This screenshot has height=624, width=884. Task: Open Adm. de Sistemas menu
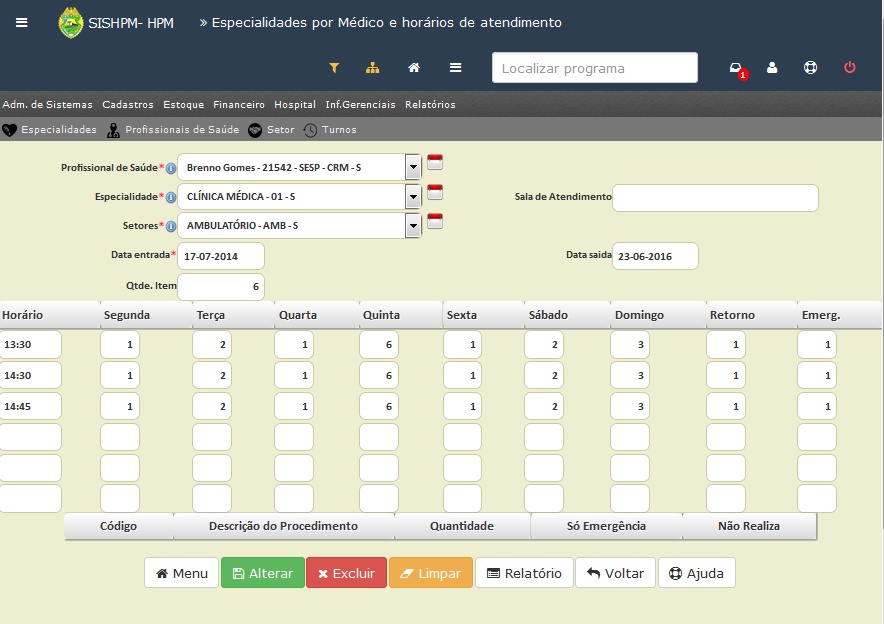(x=47, y=104)
